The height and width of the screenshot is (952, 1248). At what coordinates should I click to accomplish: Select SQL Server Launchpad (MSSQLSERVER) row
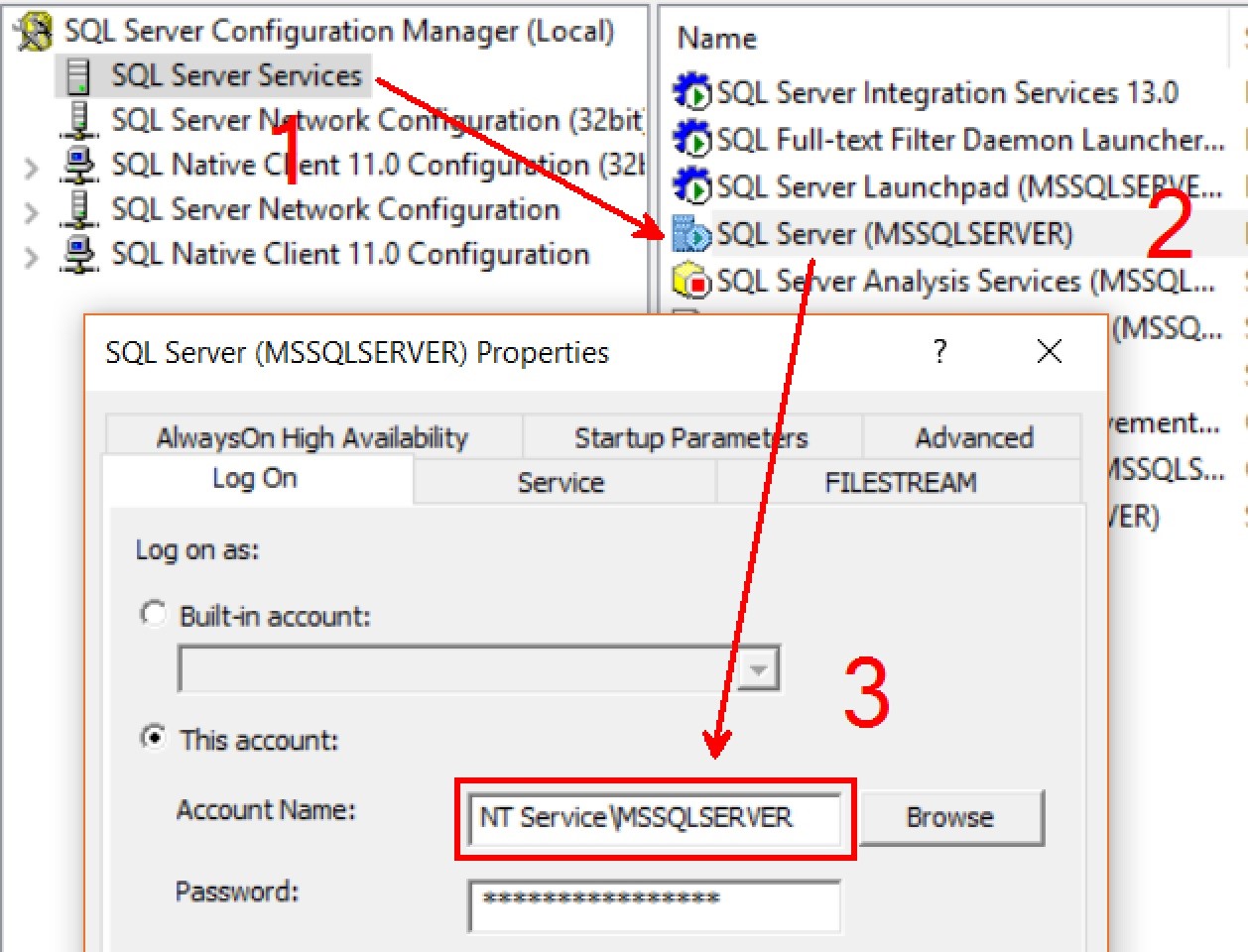pos(947,186)
